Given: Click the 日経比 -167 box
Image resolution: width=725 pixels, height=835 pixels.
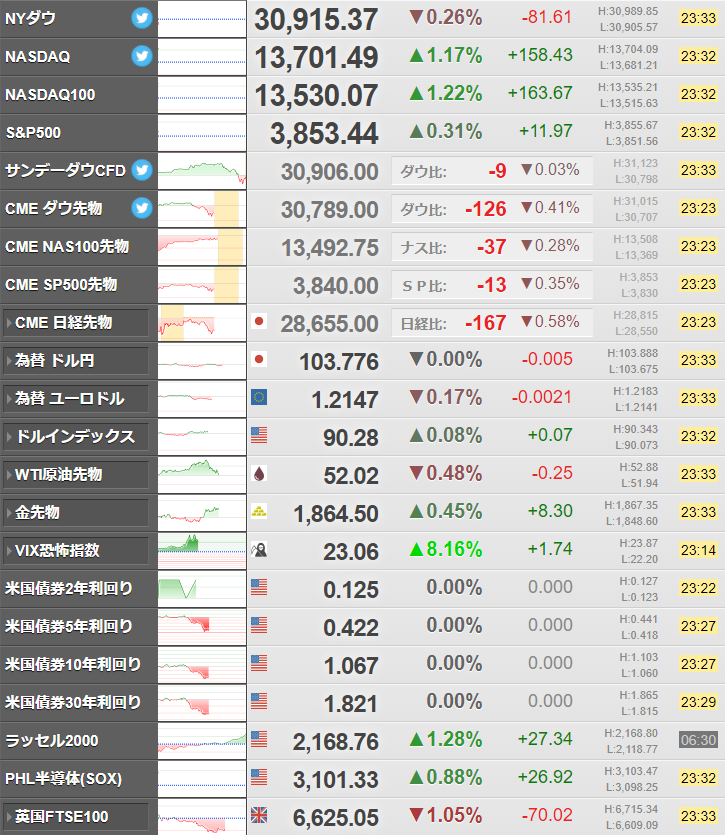Looking at the screenshot, I should [x=492, y=323].
